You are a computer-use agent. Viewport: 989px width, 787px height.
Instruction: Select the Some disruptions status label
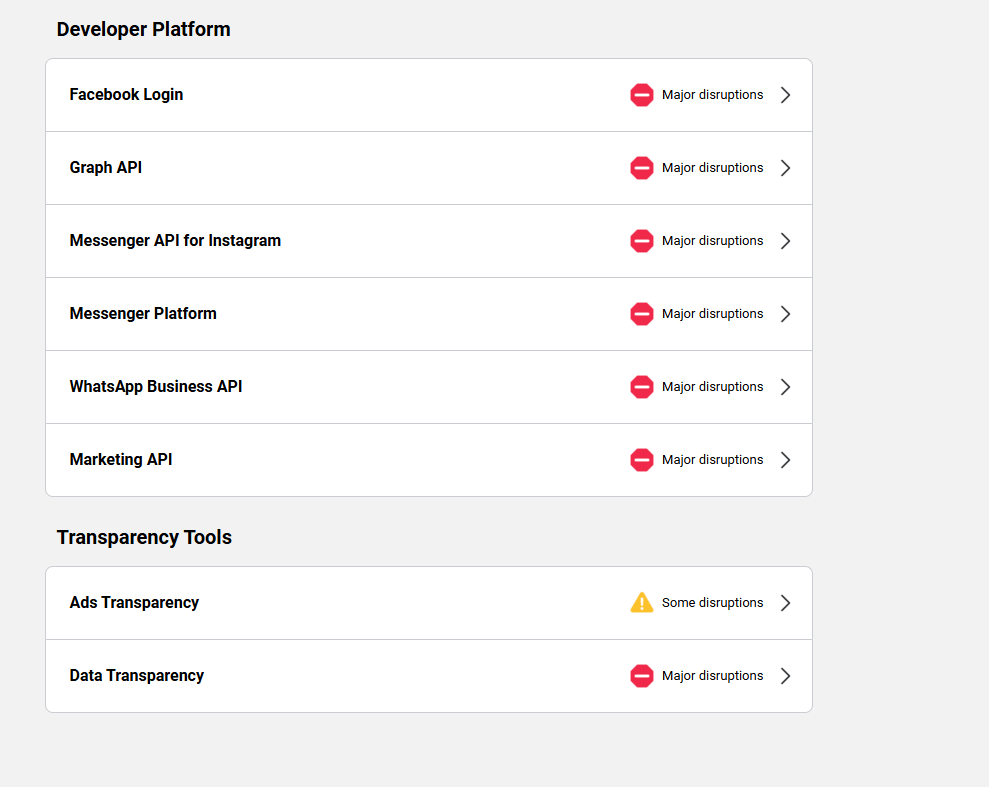pyautogui.click(x=712, y=603)
